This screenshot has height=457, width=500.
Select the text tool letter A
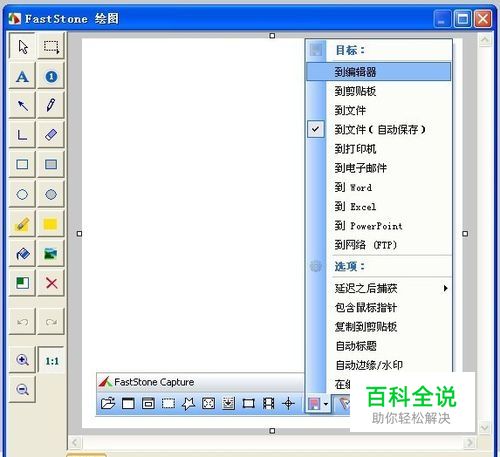22,76
